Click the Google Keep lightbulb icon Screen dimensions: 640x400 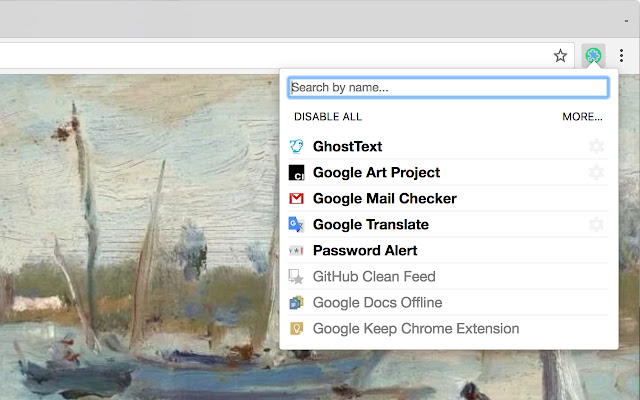pyautogui.click(x=296, y=329)
